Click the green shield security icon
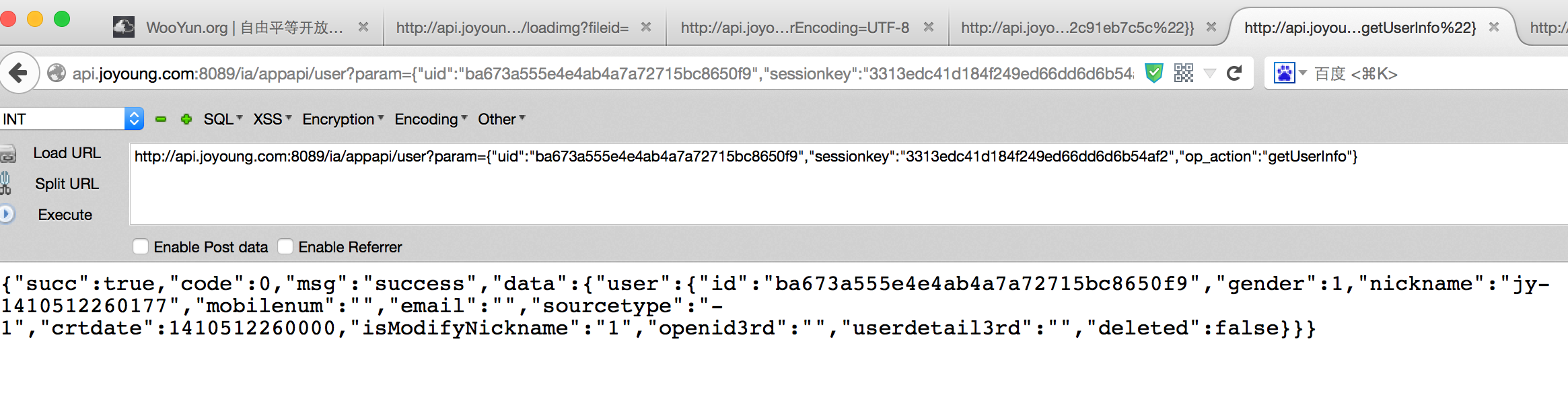Viewport: 1568px width, 393px height. pos(1154,73)
